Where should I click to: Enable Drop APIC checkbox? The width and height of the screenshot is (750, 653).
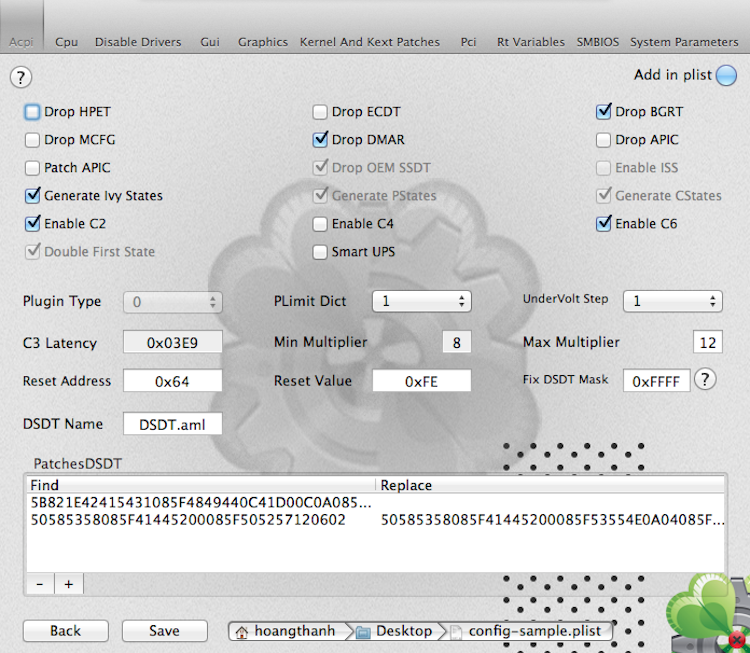pos(603,140)
